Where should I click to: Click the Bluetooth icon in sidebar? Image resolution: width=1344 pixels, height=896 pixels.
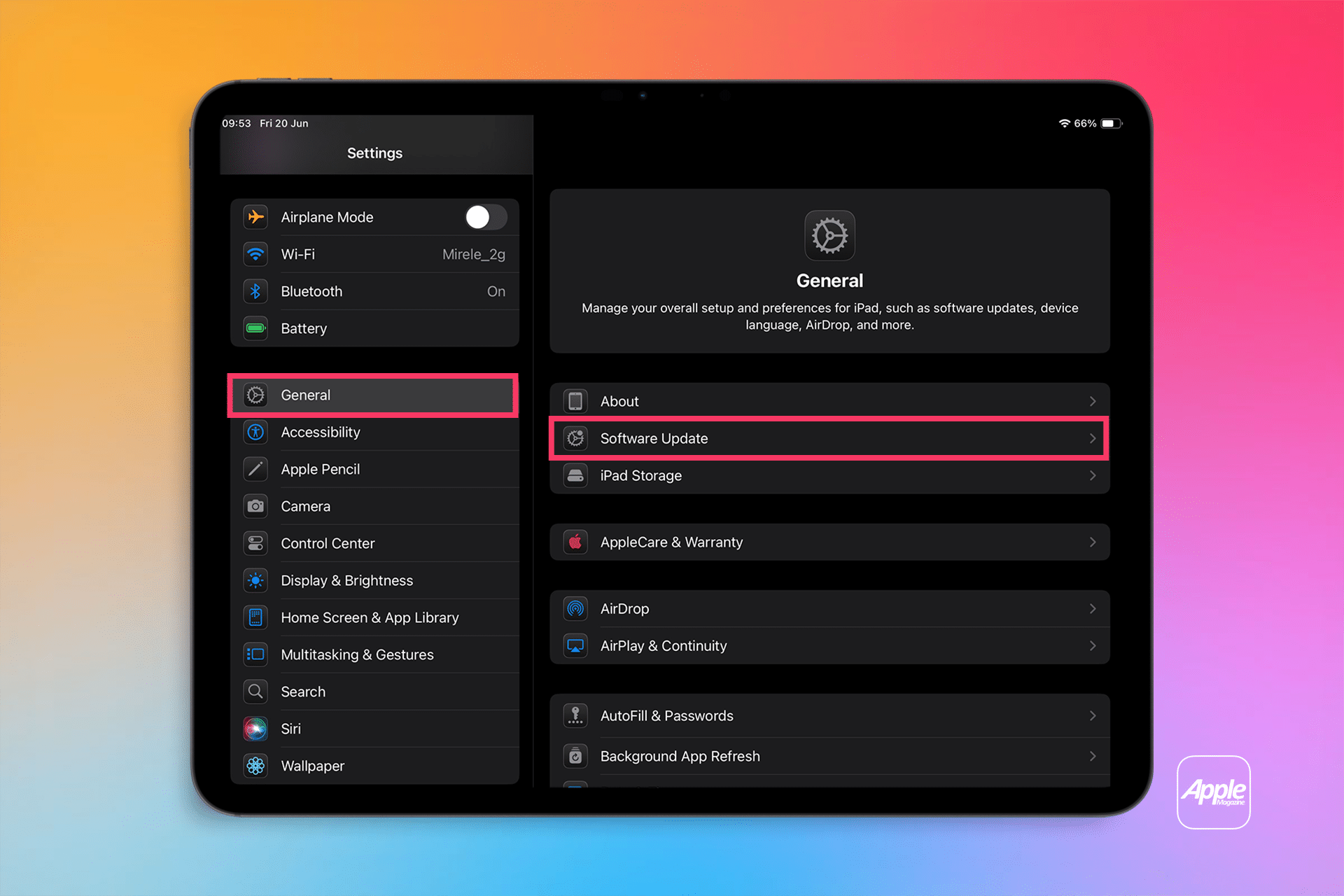pyautogui.click(x=255, y=291)
